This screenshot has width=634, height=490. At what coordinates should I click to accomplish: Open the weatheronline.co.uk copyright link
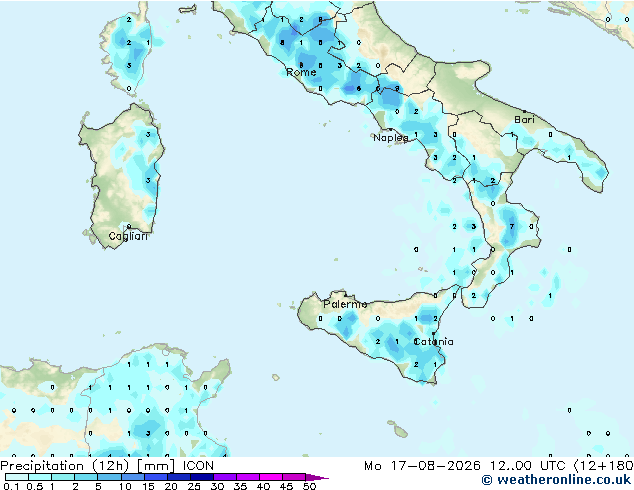point(556,480)
